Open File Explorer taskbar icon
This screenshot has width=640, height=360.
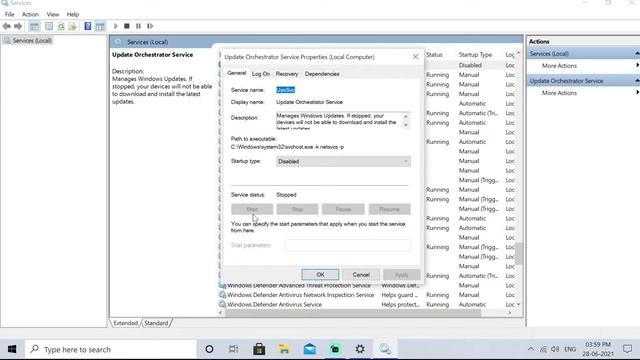[284, 349]
